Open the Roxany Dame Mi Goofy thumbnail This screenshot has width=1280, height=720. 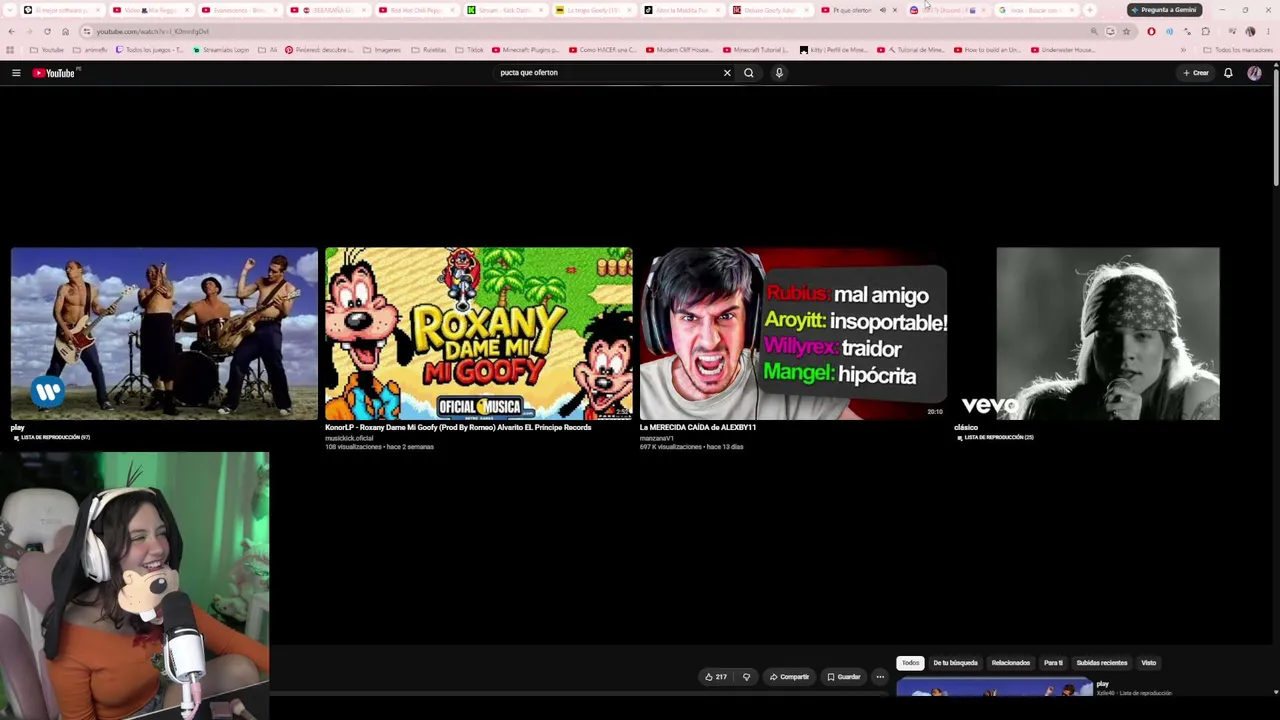click(x=478, y=333)
